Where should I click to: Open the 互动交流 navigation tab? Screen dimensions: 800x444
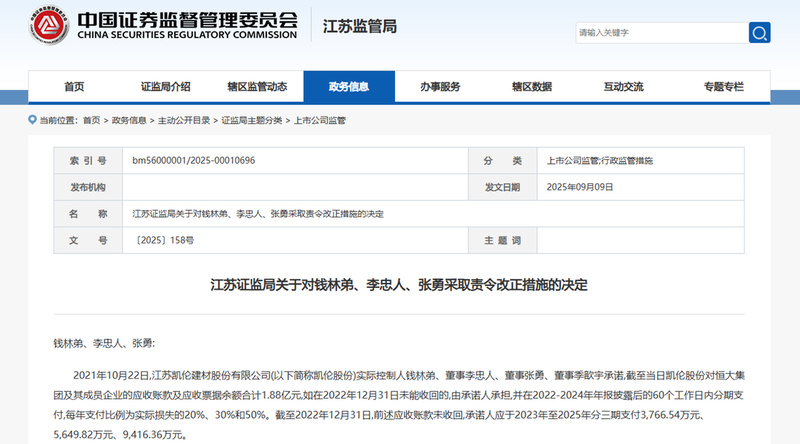point(623,87)
